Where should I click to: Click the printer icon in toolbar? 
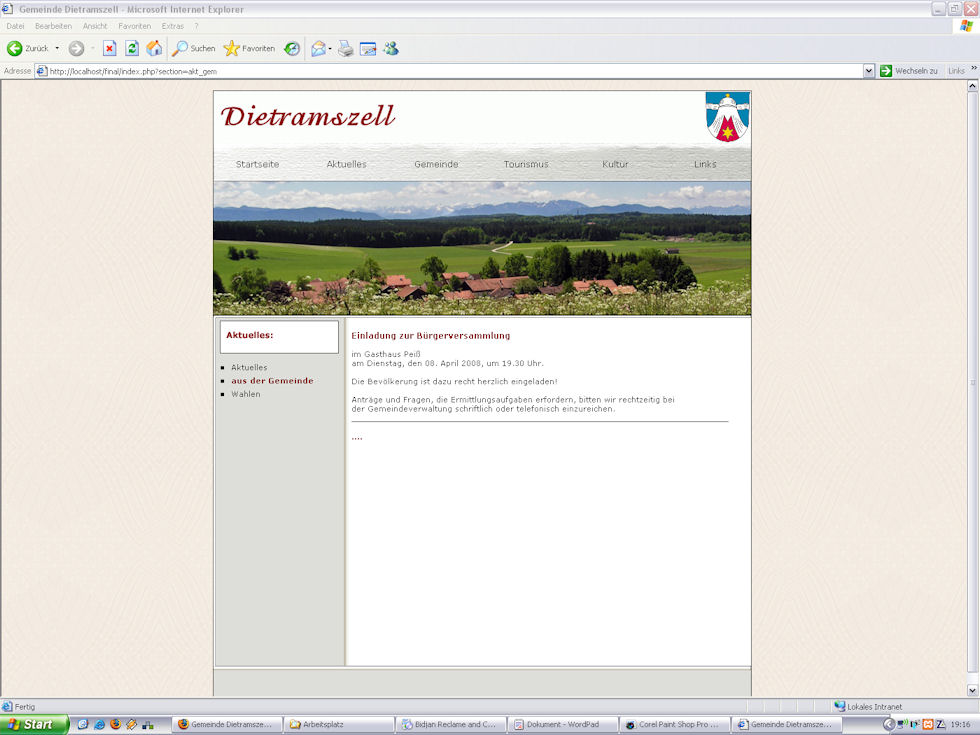pos(346,48)
